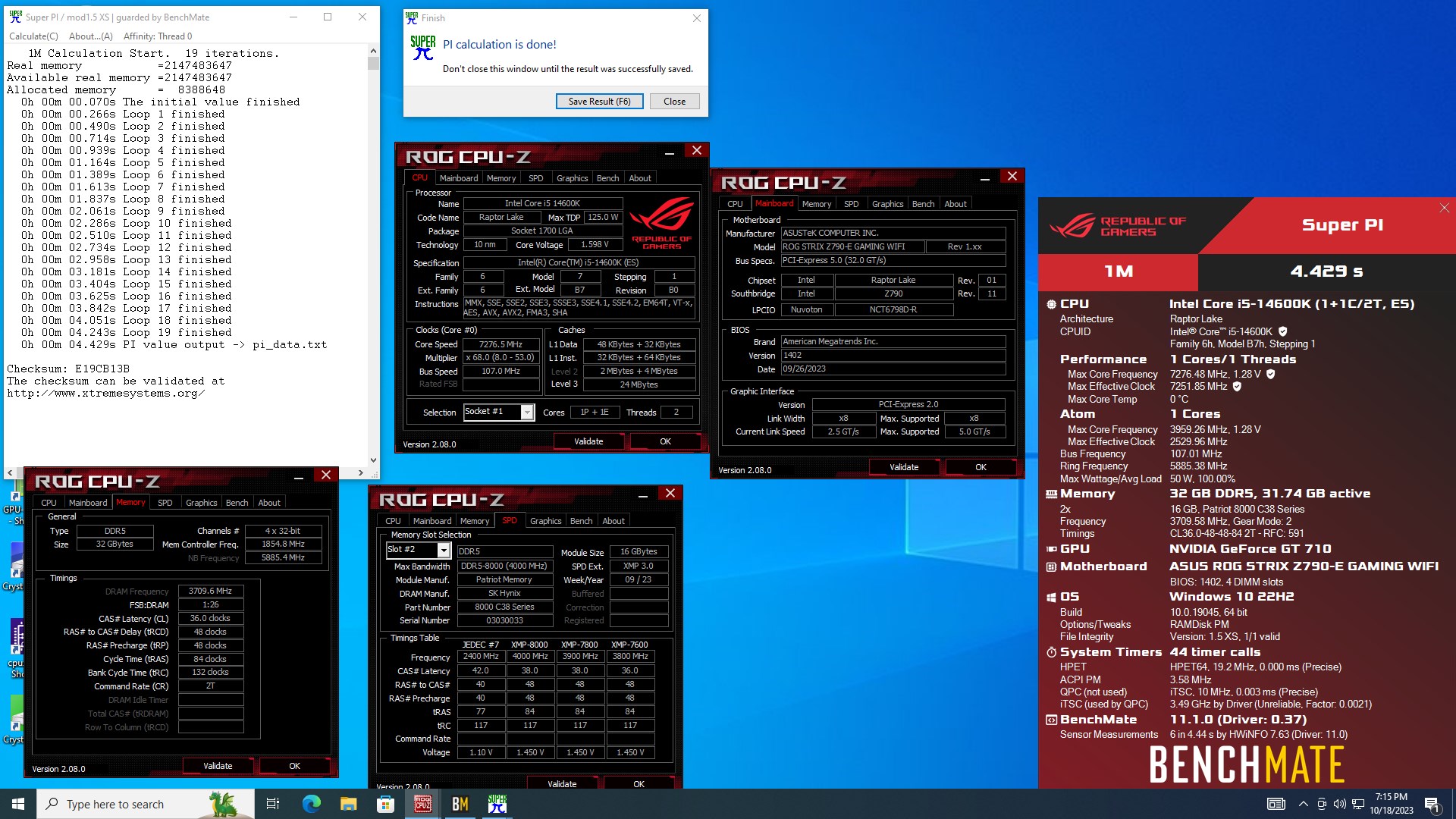Open the taskbar clock showing 7:15 PM

pos(1391,804)
